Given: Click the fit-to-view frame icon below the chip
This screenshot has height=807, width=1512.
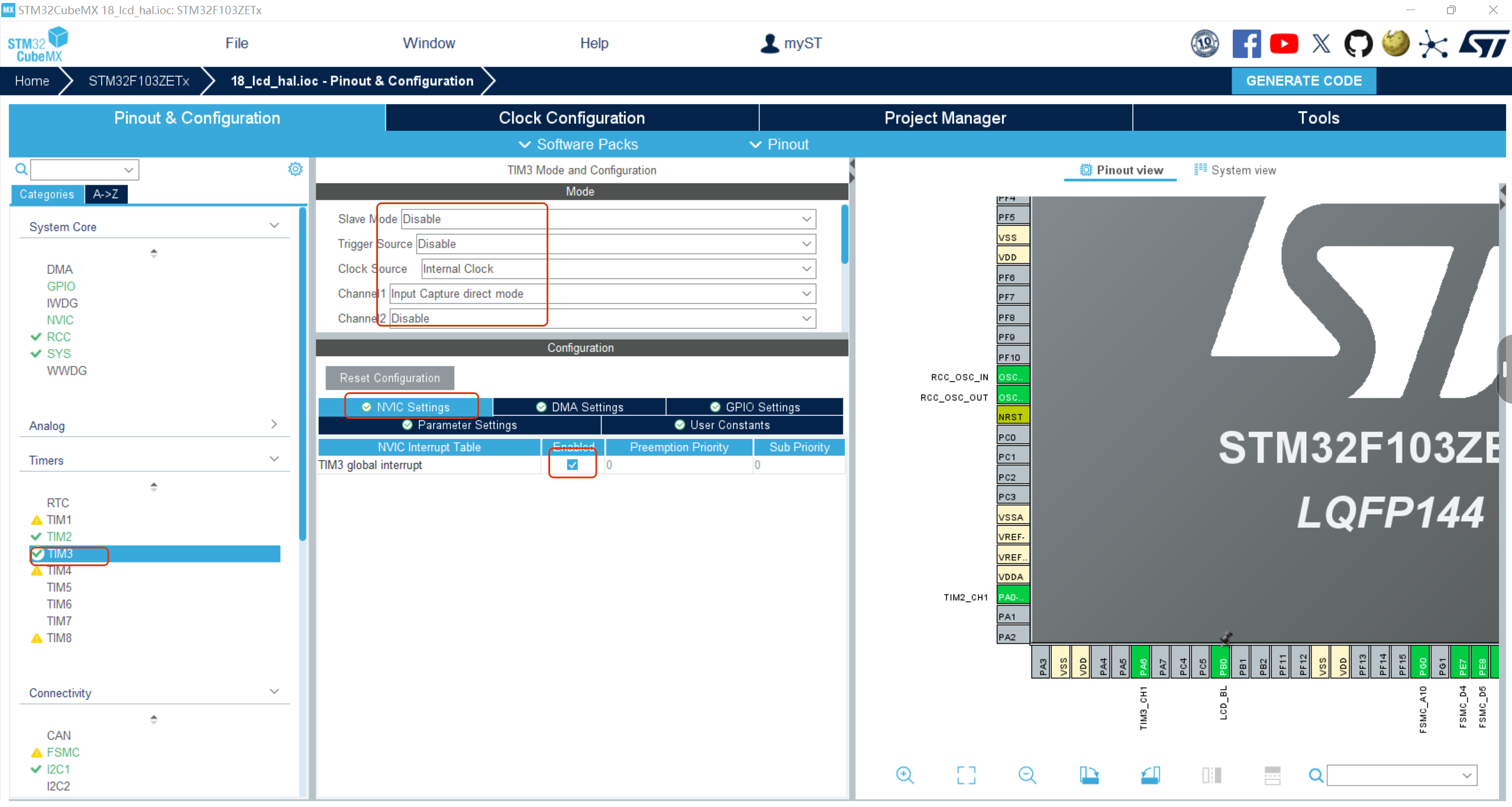Looking at the screenshot, I should click(966, 775).
